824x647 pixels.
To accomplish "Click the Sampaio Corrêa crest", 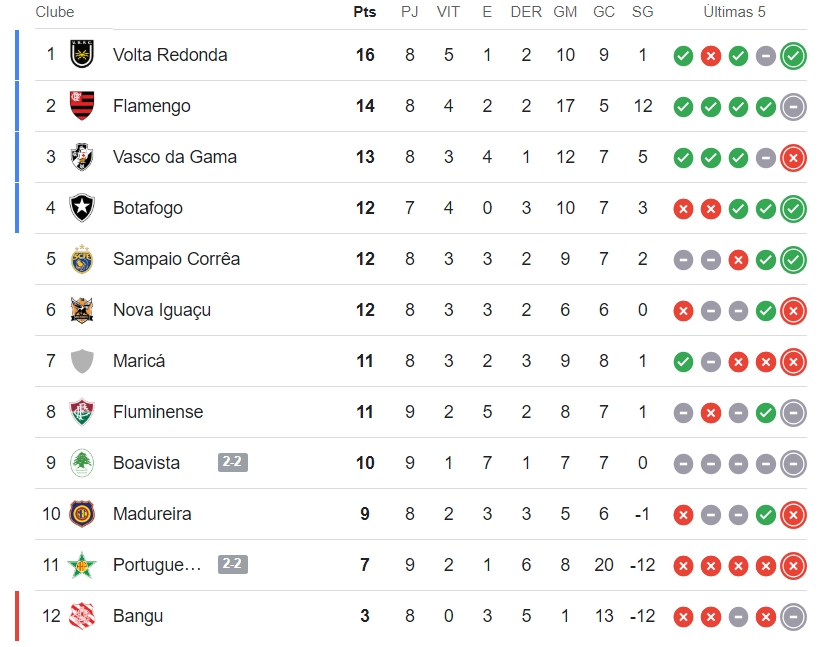I will 82,258.
